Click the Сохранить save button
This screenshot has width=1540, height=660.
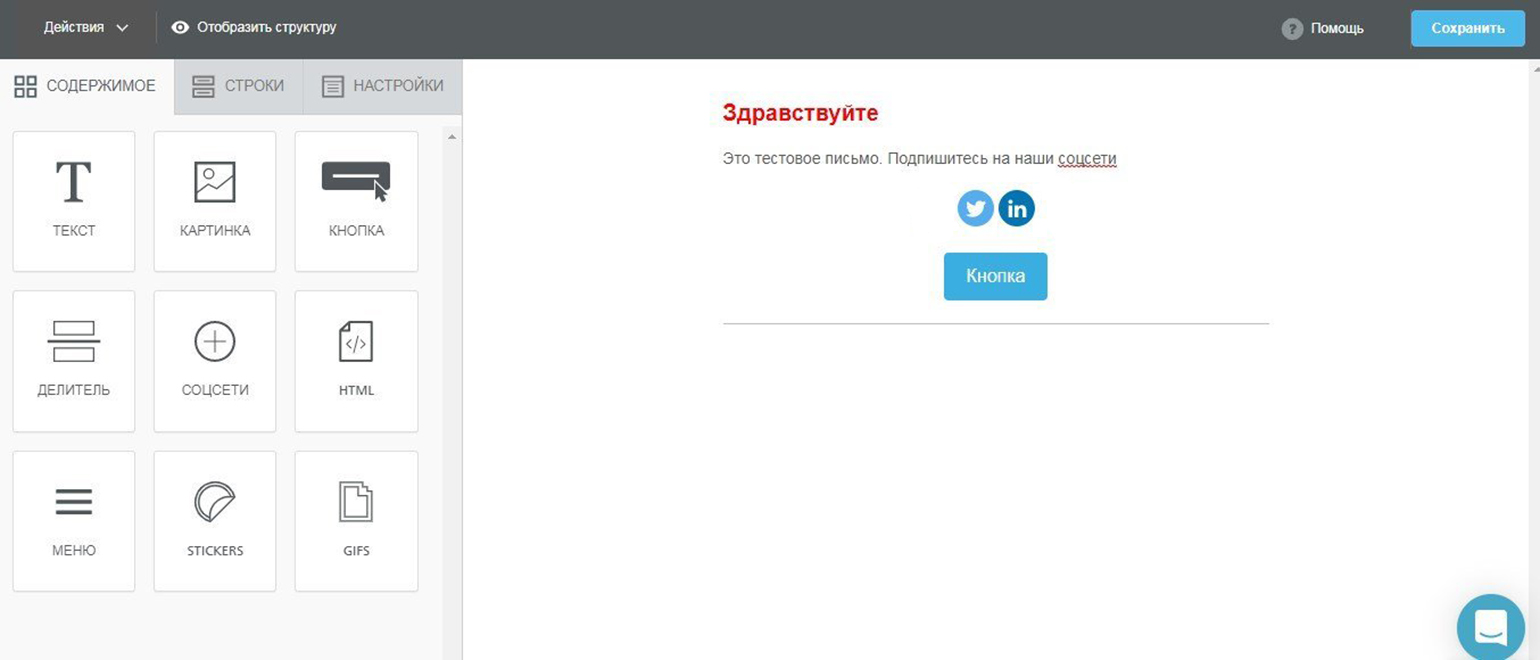tap(1468, 28)
